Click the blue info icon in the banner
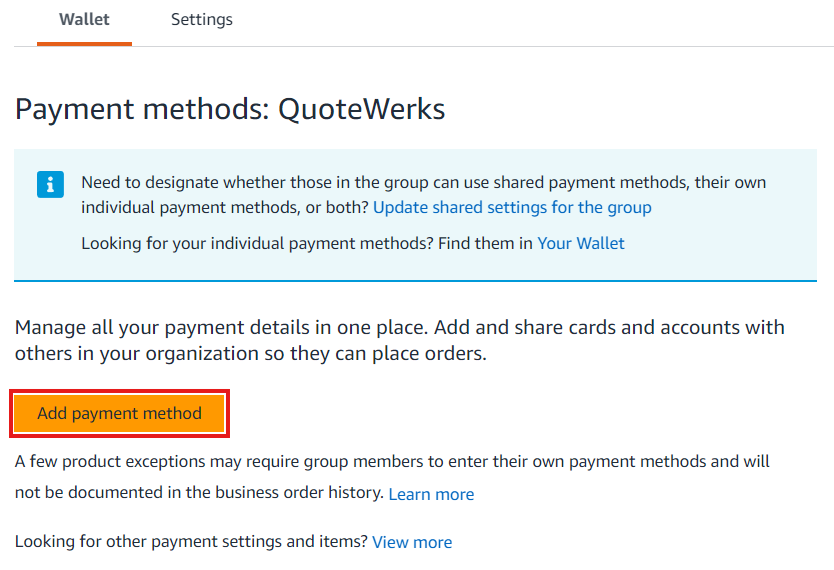 [50, 185]
